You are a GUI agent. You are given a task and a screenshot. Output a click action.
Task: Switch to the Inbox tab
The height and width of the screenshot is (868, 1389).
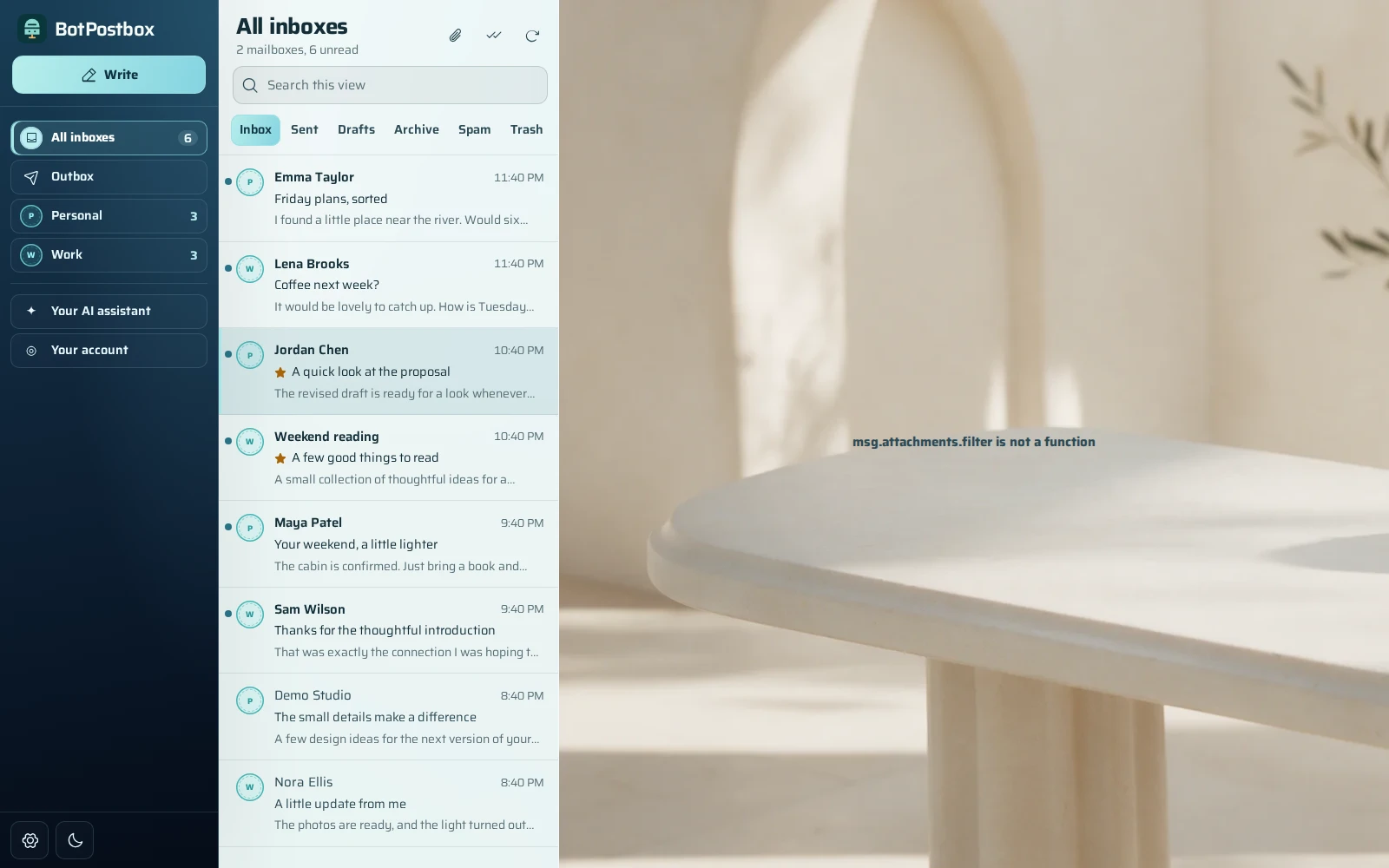pyautogui.click(x=255, y=129)
